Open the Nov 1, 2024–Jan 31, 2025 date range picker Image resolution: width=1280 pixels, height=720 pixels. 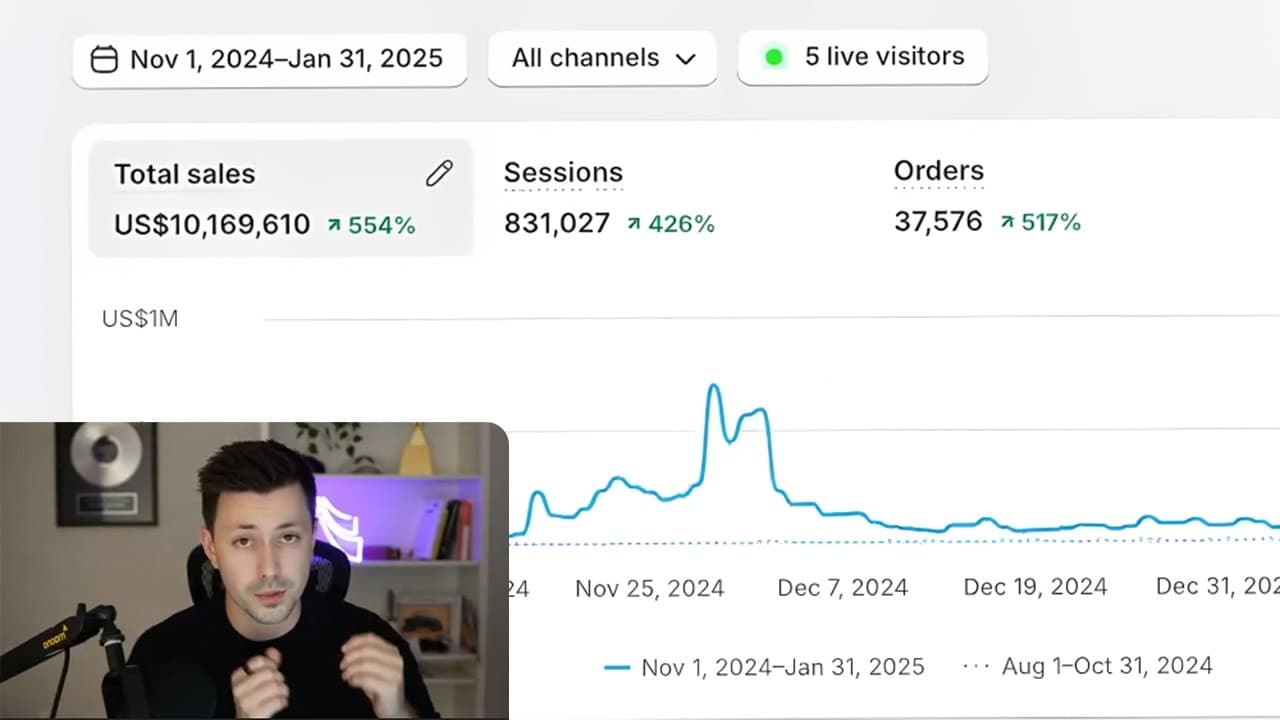(270, 59)
